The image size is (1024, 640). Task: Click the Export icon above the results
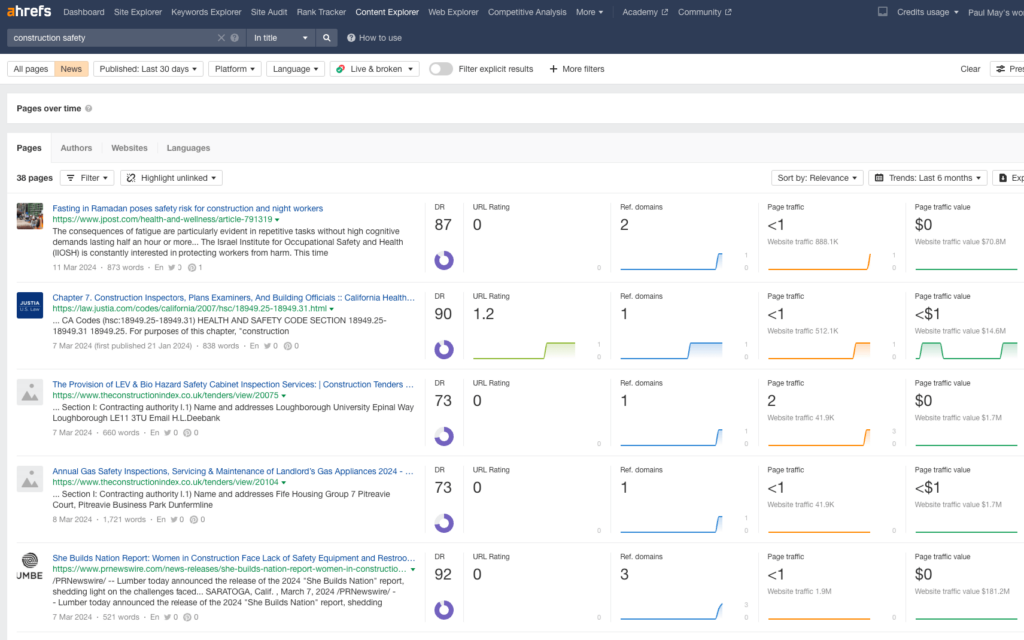[1004, 177]
